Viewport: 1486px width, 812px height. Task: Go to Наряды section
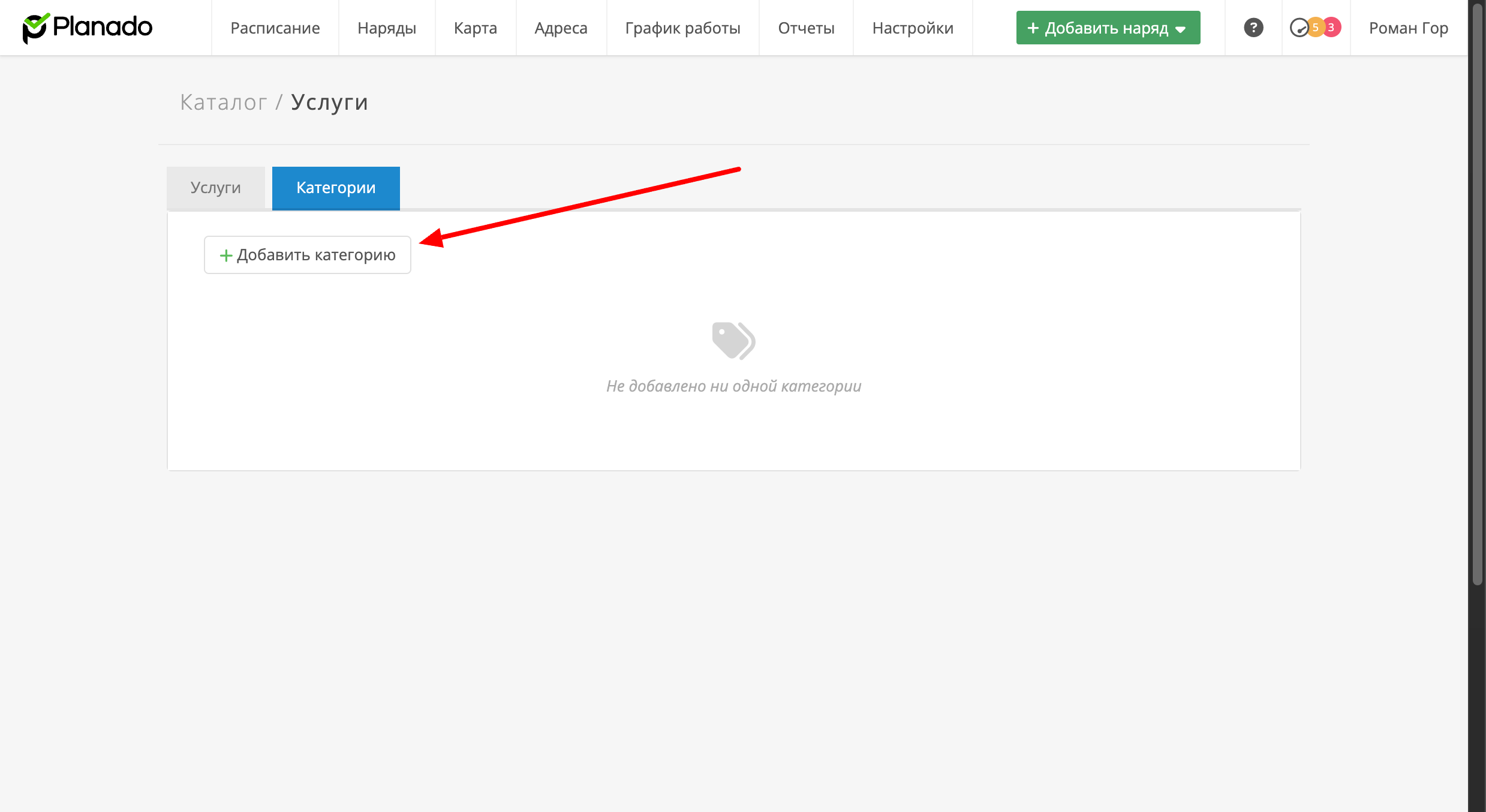click(x=386, y=28)
